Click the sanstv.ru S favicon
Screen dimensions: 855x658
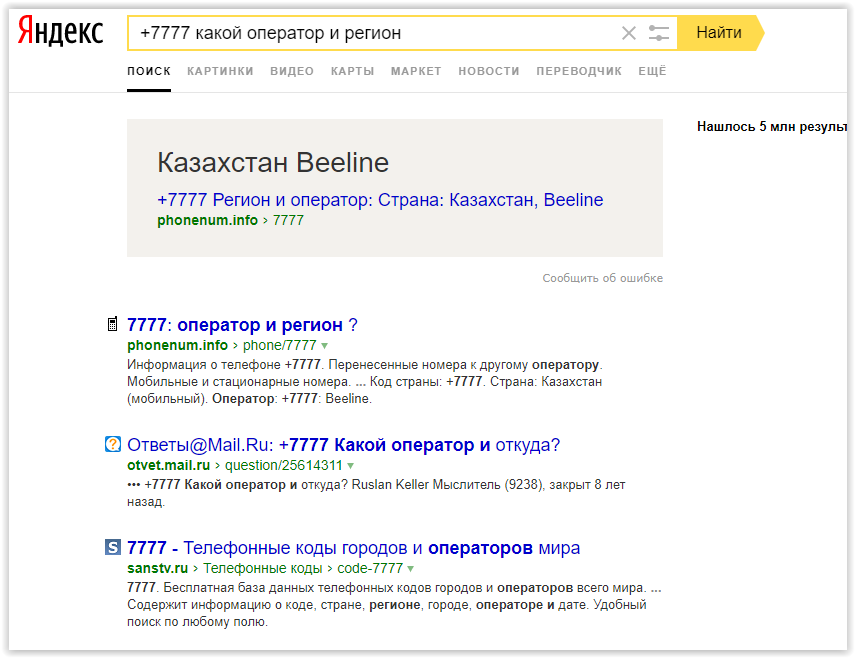(x=112, y=547)
